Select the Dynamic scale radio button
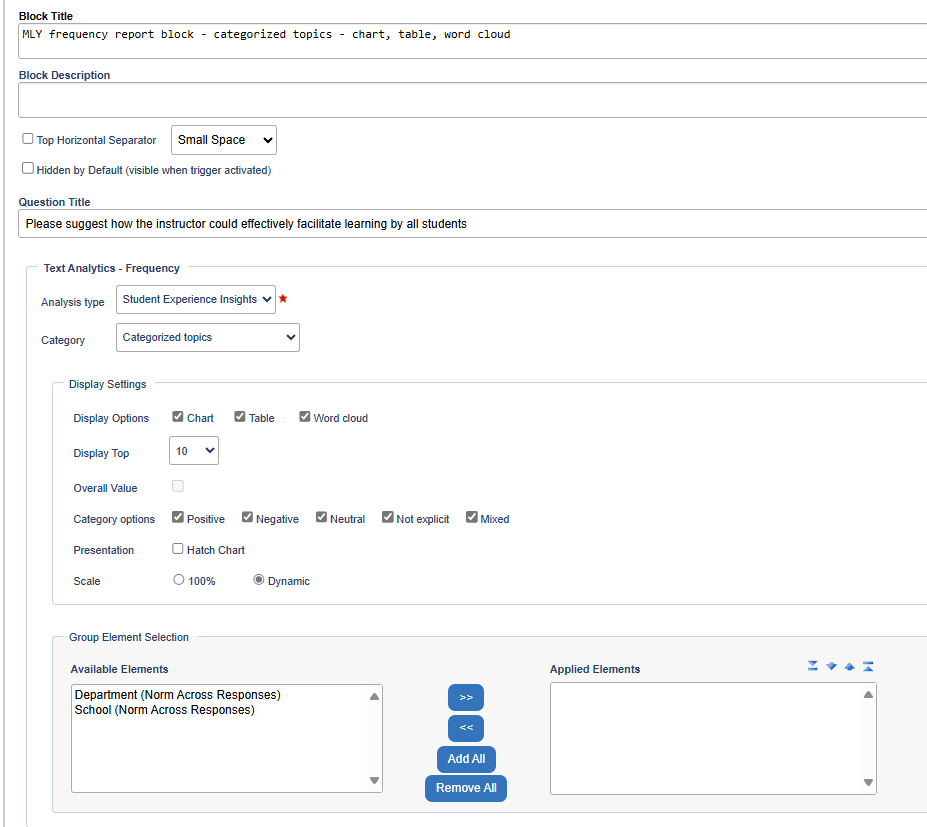The height and width of the screenshot is (827, 927). click(258, 580)
